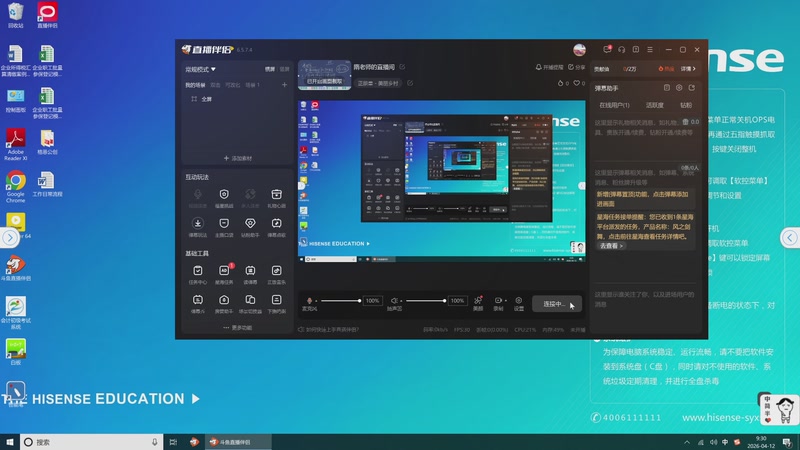This screenshot has height=450, width=800.
Task: Click the Task View taskbar icon
Action: (x=173, y=442)
